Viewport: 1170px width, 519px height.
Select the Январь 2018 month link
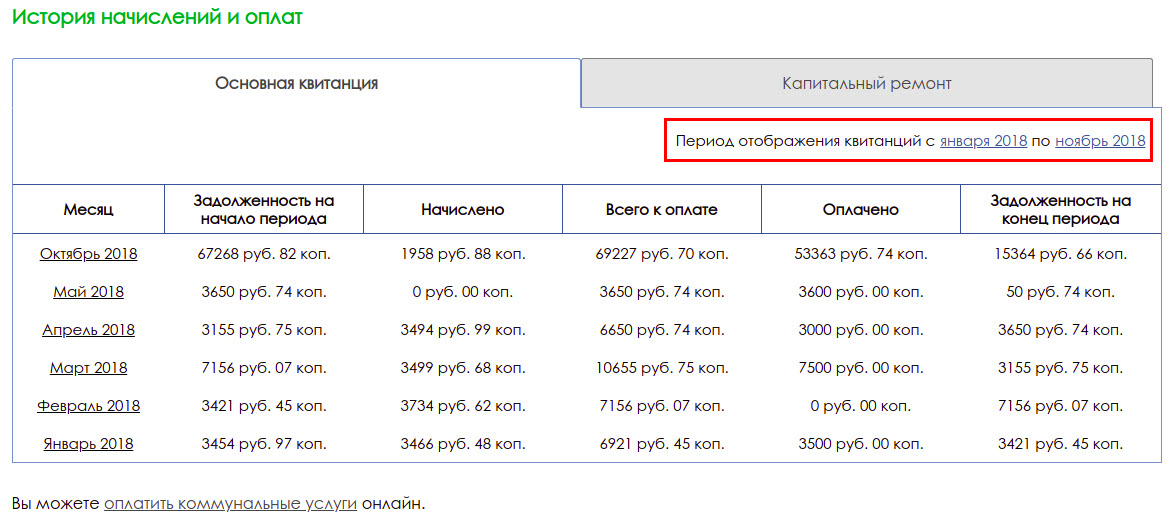click(x=88, y=444)
